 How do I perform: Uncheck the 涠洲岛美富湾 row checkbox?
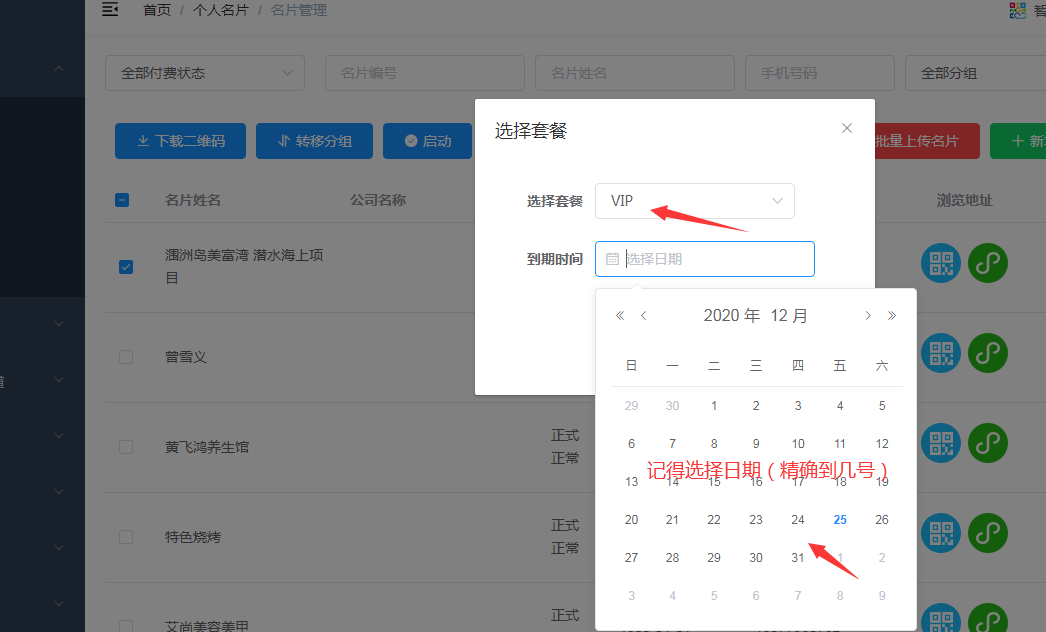coord(126,267)
